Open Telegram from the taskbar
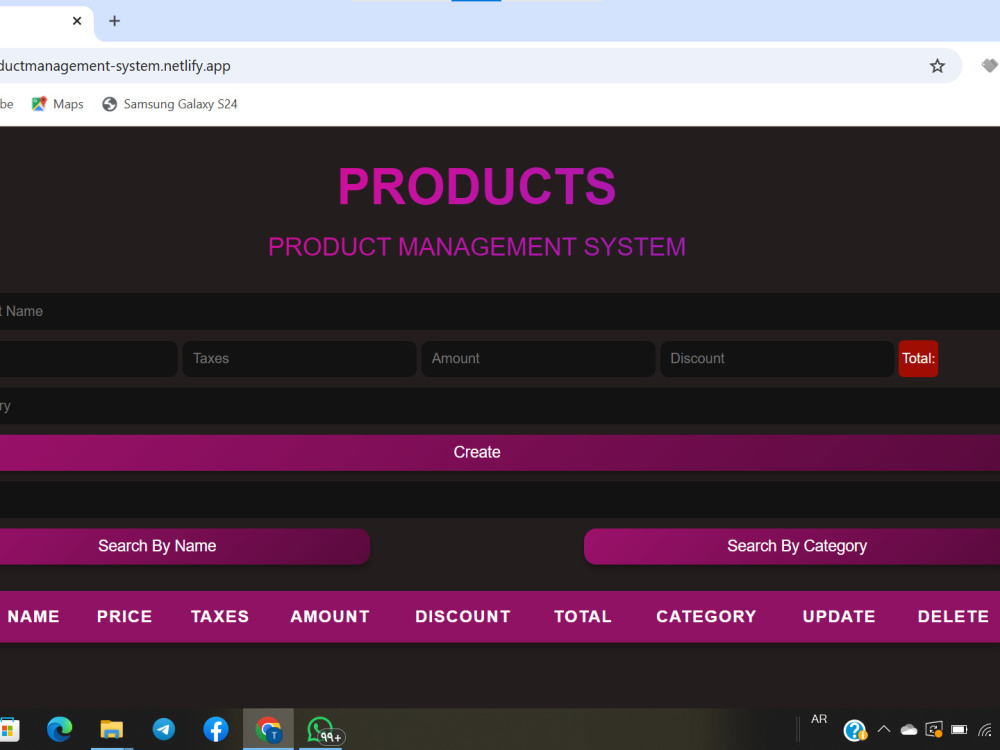The width and height of the screenshot is (1000, 750). 164,730
